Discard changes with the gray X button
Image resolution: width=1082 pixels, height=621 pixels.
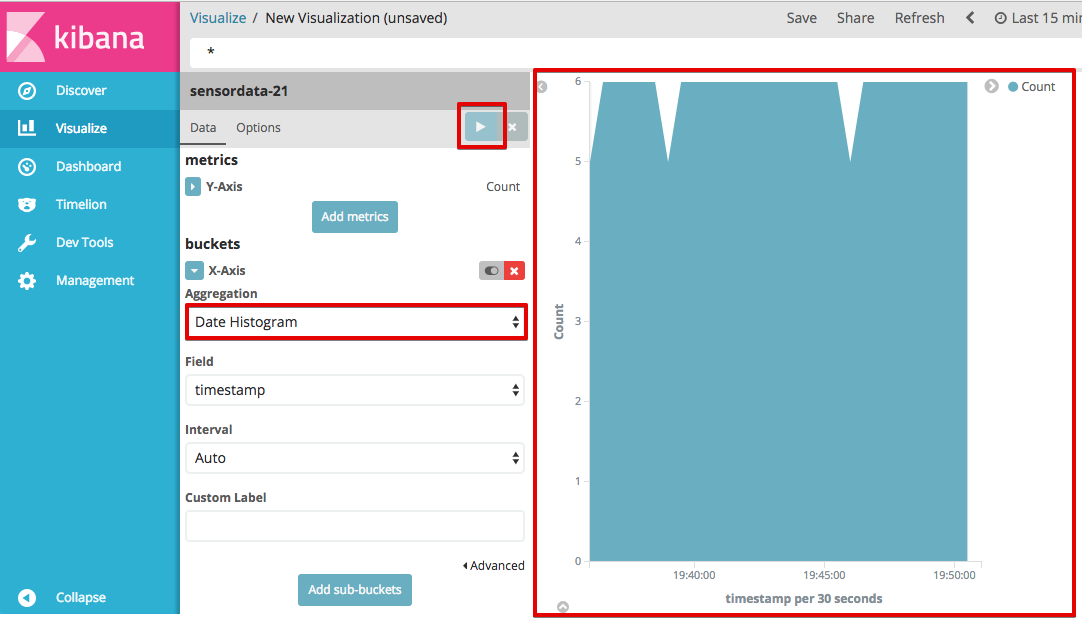tap(513, 127)
